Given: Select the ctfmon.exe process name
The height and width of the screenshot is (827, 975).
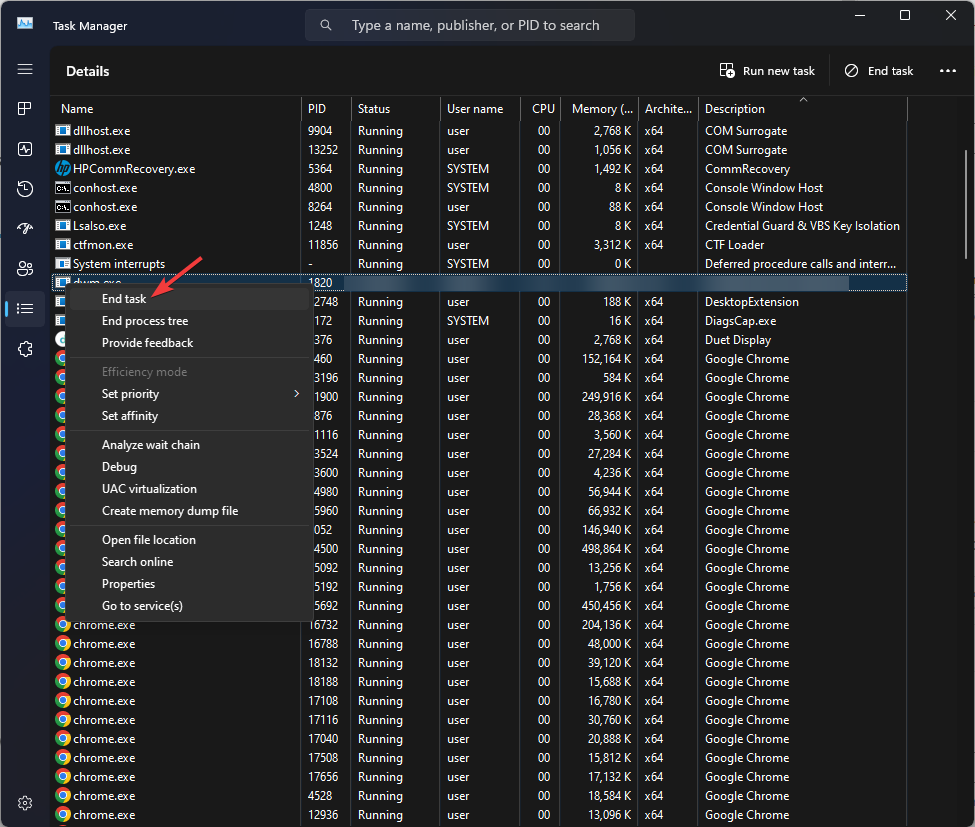Looking at the screenshot, I should [x=103, y=245].
